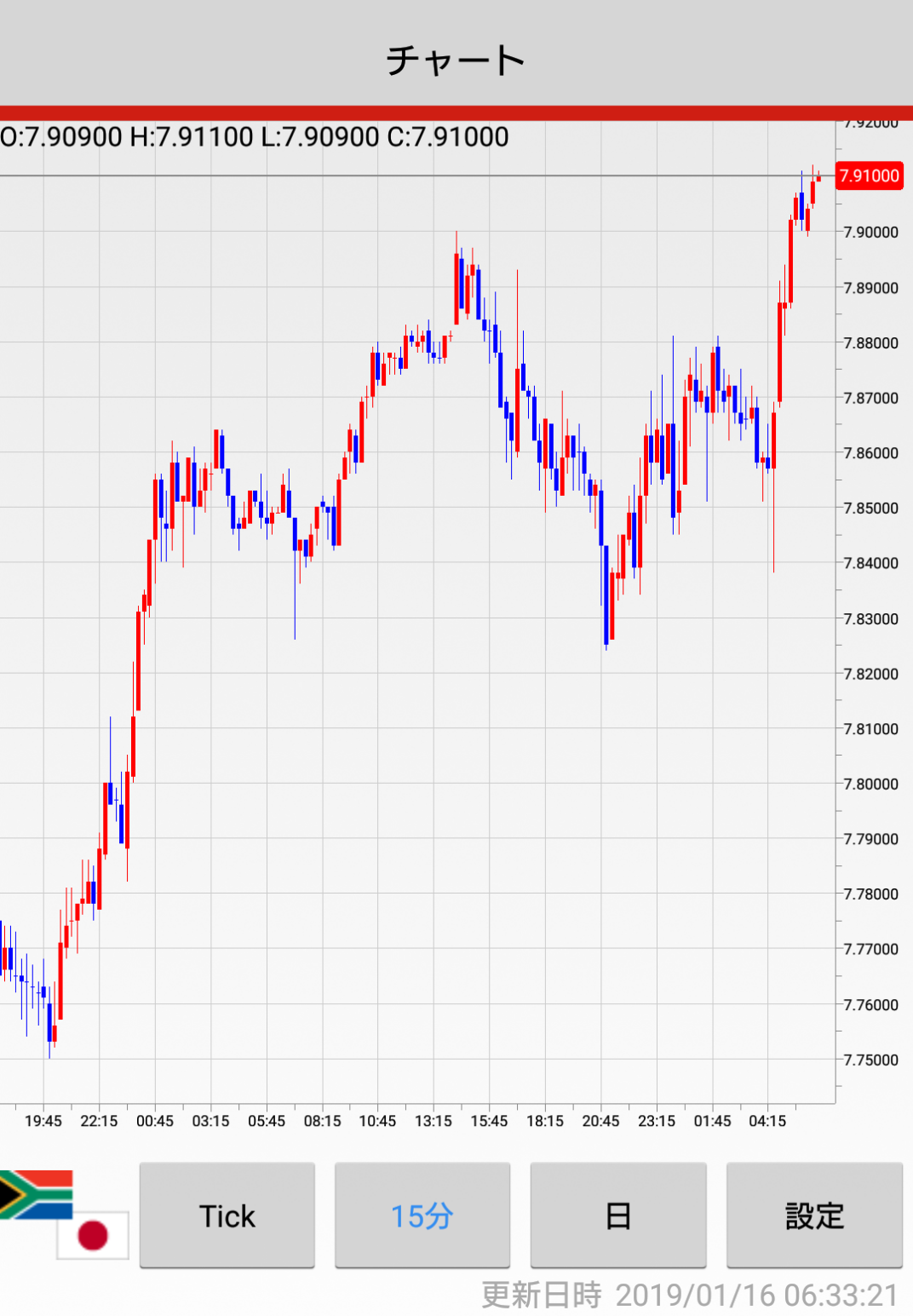This screenshot has width=913, height=1316.
Task: Open the 設定 settings button
Action: [x=814, y=1215]
